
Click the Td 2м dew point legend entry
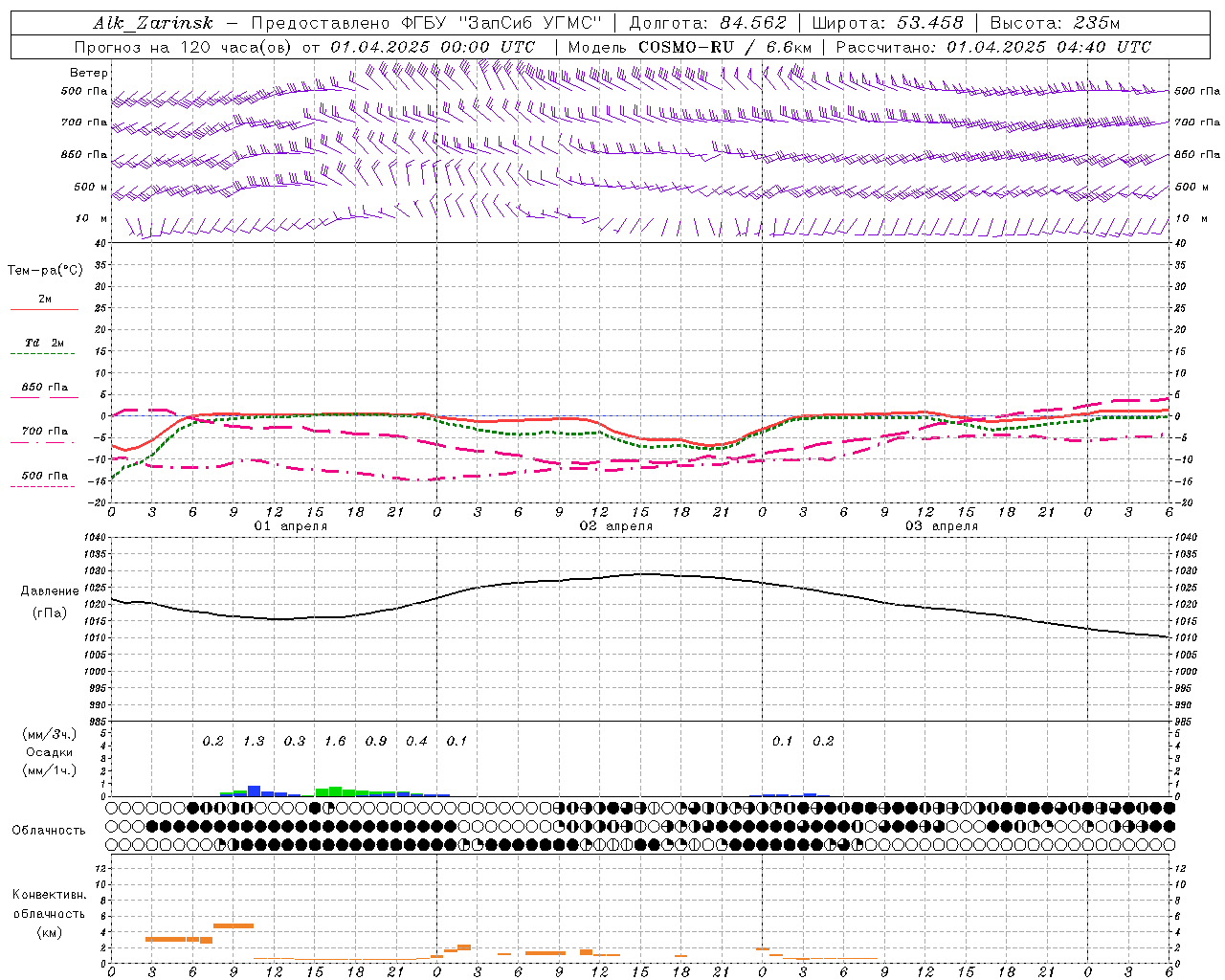point(44,343)
